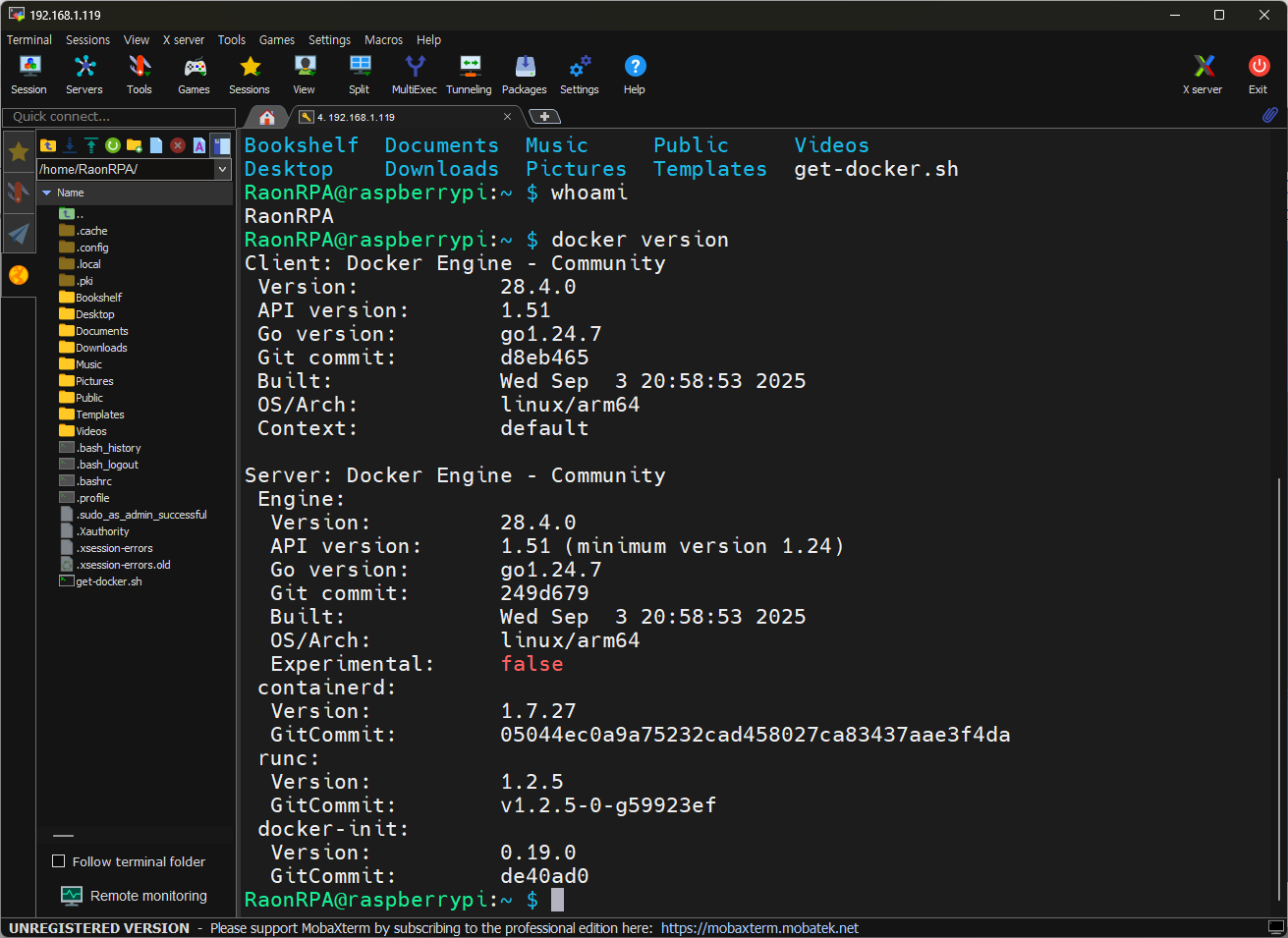Expand the /home/RaonRPA/ path dropdown
1288x938 pixels.
pyautogui.click(x=223, y=169)
